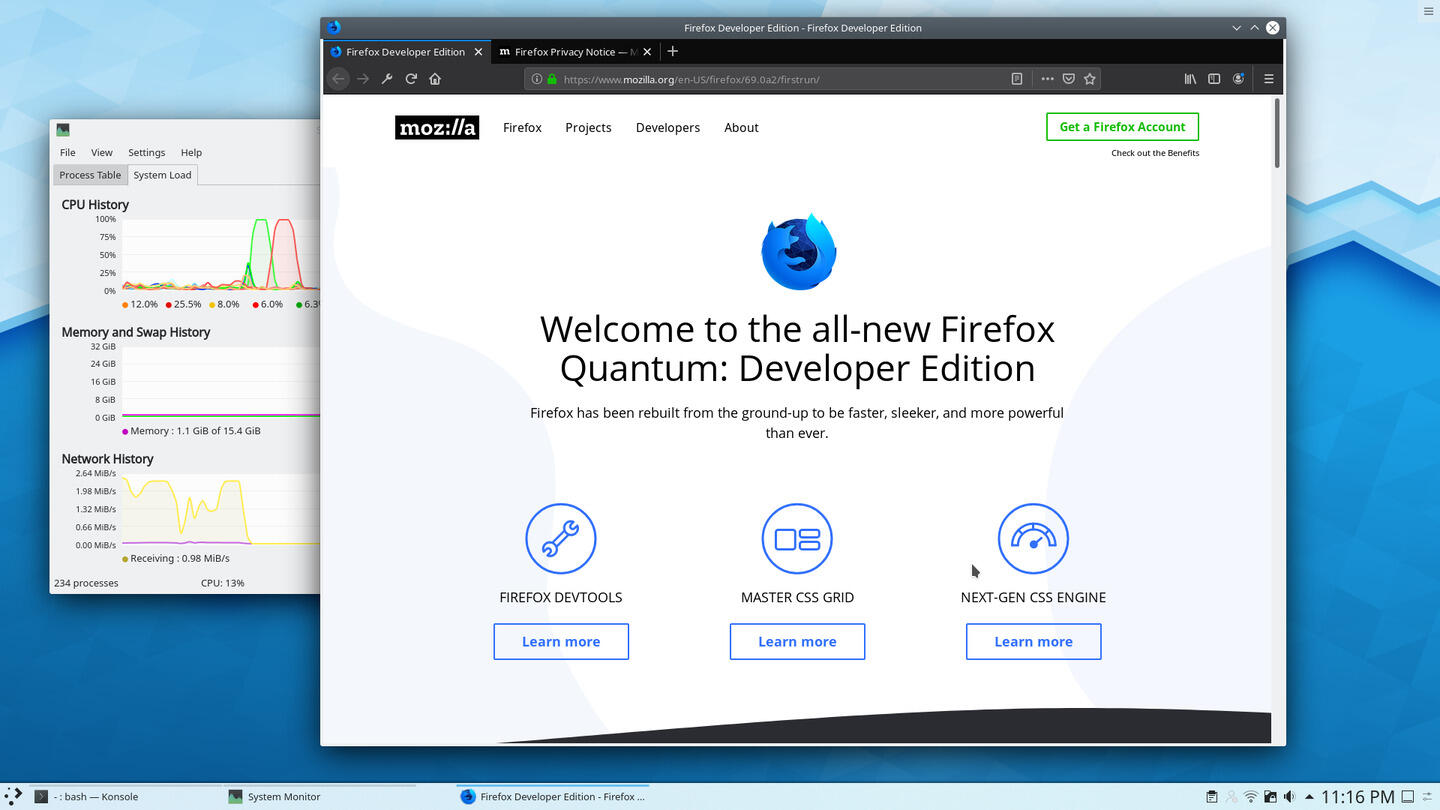This screenshot has height=810, width=1440.
Task: Switch to Process Table tab in System Monitor
Action: coord(90,175)
